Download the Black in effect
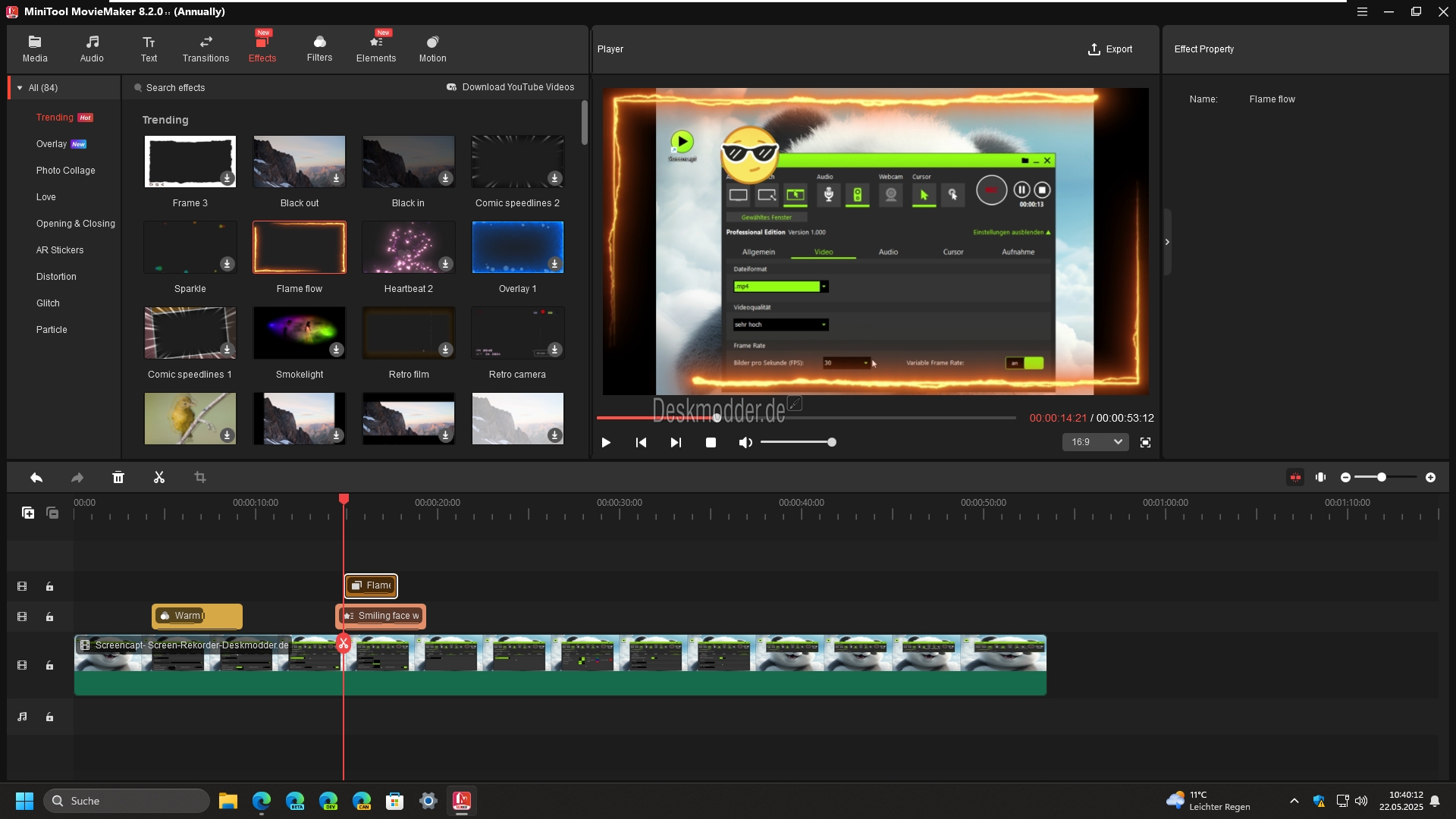This screenshot has height=819, width=1456. pos(445,178)
